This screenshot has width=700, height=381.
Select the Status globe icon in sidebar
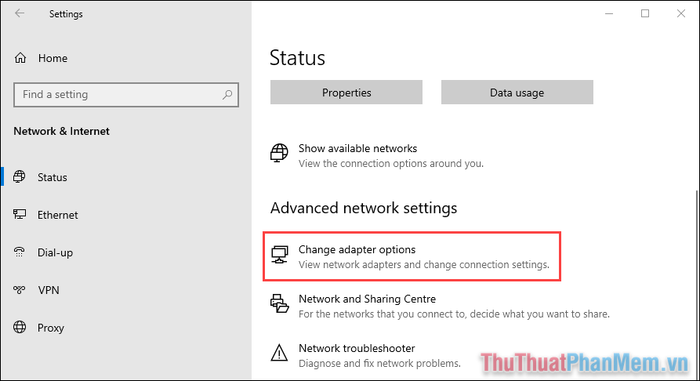pyautogui.click(x=19, y=177)
